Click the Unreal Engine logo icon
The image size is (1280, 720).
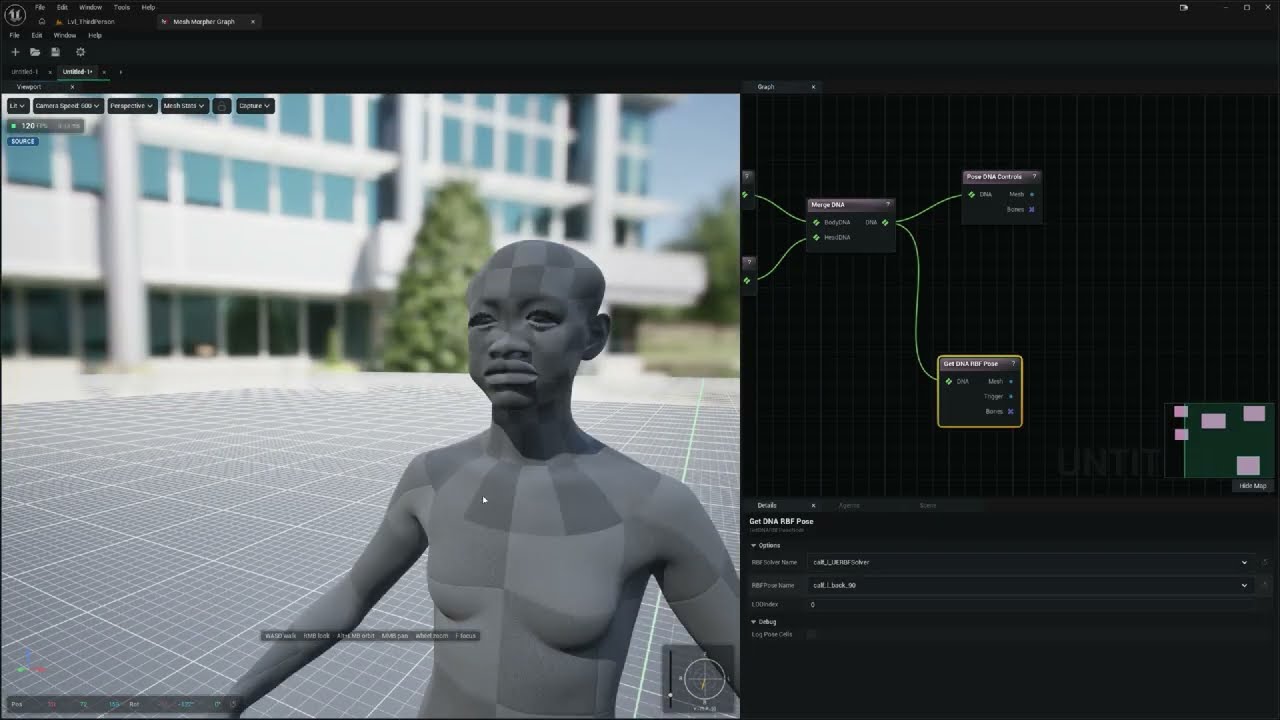[17, 13]
